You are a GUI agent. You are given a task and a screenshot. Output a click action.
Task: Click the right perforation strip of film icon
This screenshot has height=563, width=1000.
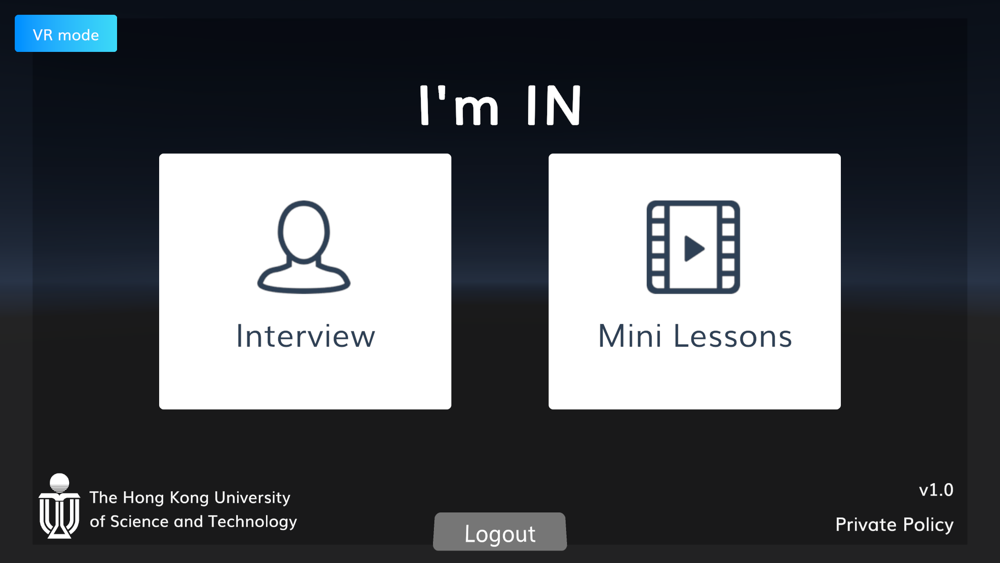point(728,247)
